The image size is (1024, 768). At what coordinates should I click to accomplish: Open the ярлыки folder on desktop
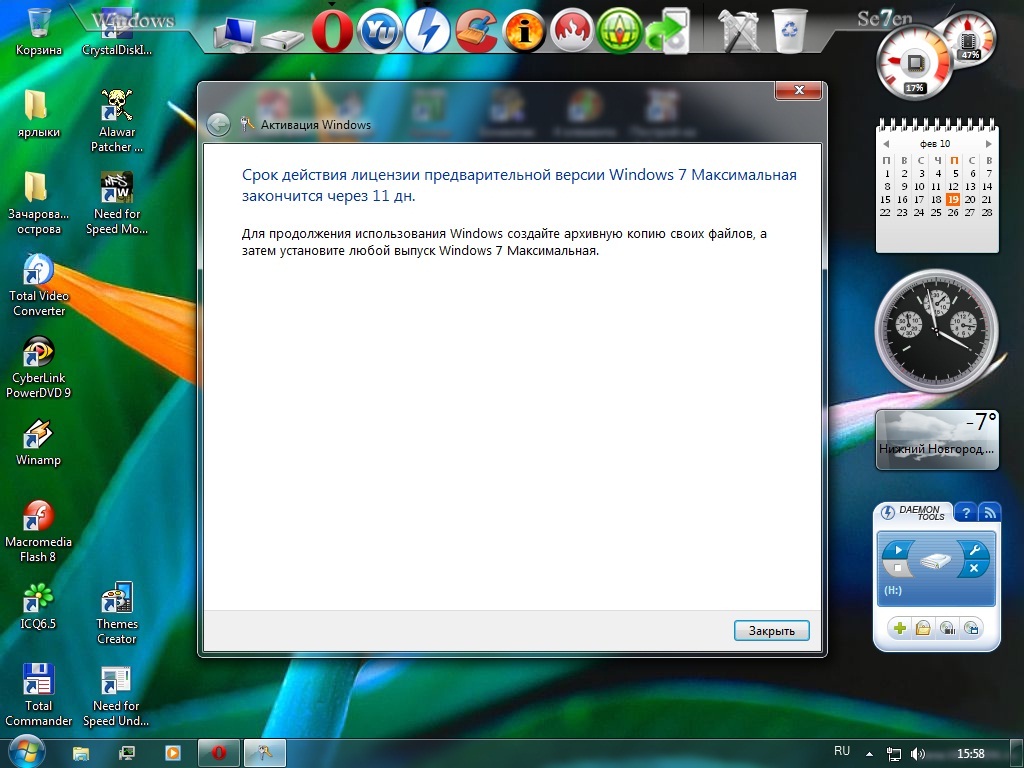[39, 112]
